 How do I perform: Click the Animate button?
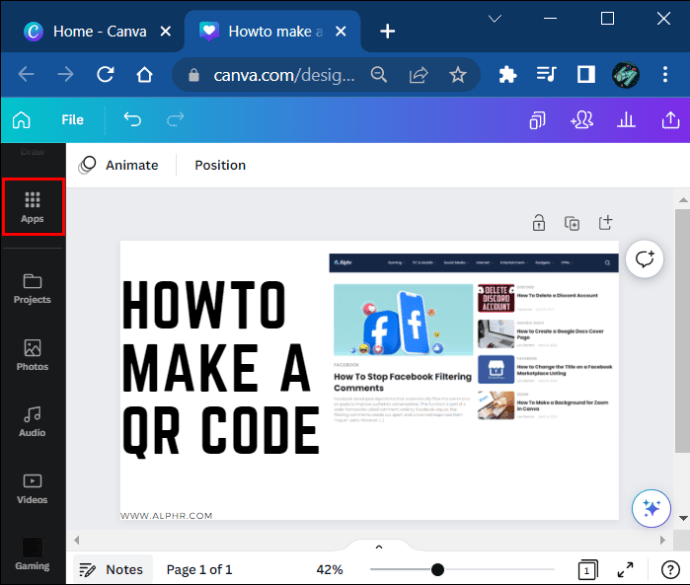[119, 165]
